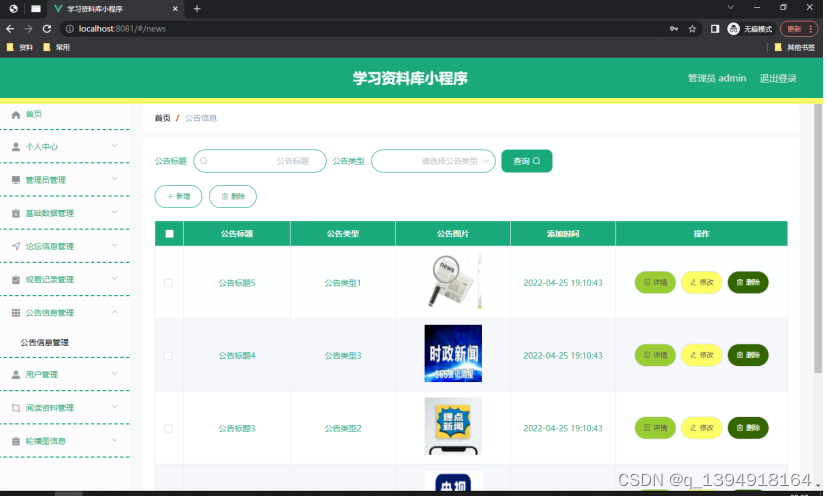Click the 新增 add button
827x498 pixels.
tap(178, 197)
